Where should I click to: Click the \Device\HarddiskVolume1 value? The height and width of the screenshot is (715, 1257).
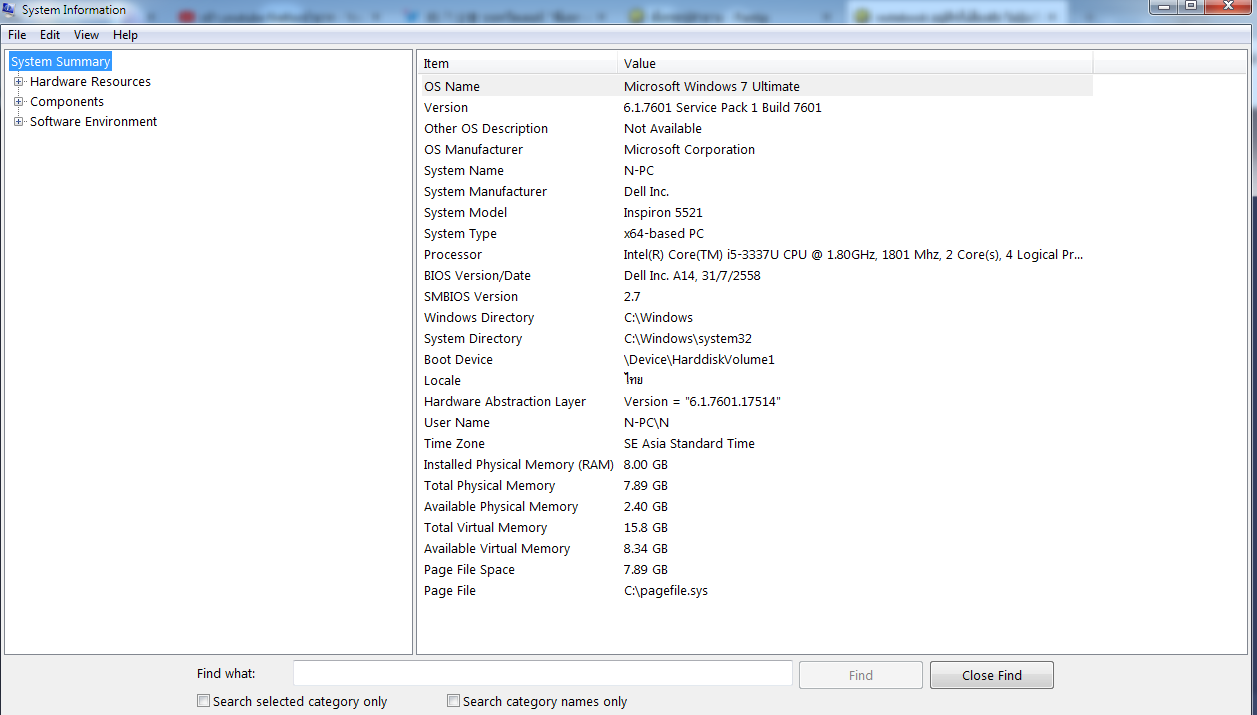[x=699, y=360]
